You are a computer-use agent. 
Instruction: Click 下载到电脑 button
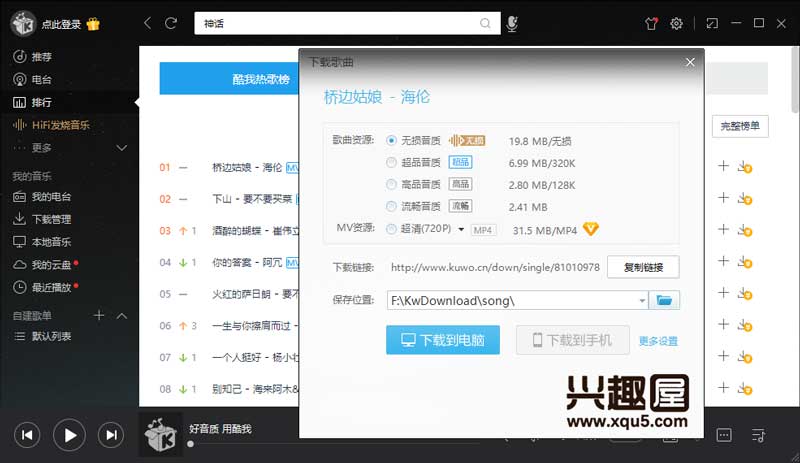443,340
